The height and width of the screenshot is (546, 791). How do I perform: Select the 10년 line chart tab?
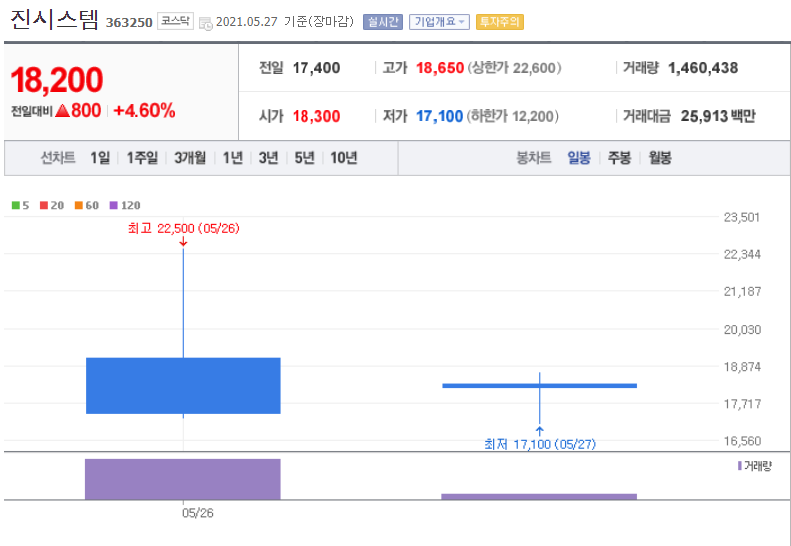click(x=344, y=158)
